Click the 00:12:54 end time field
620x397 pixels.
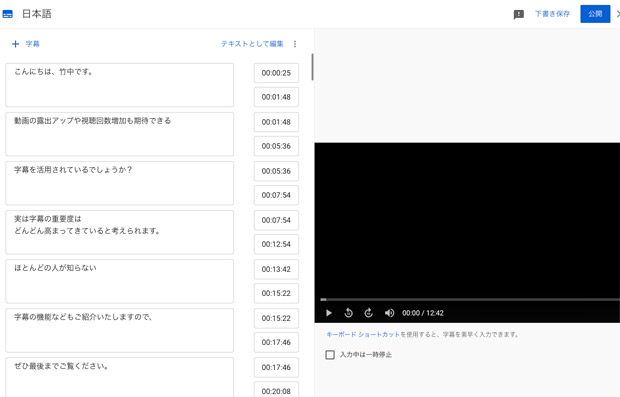tap(276, 244)
